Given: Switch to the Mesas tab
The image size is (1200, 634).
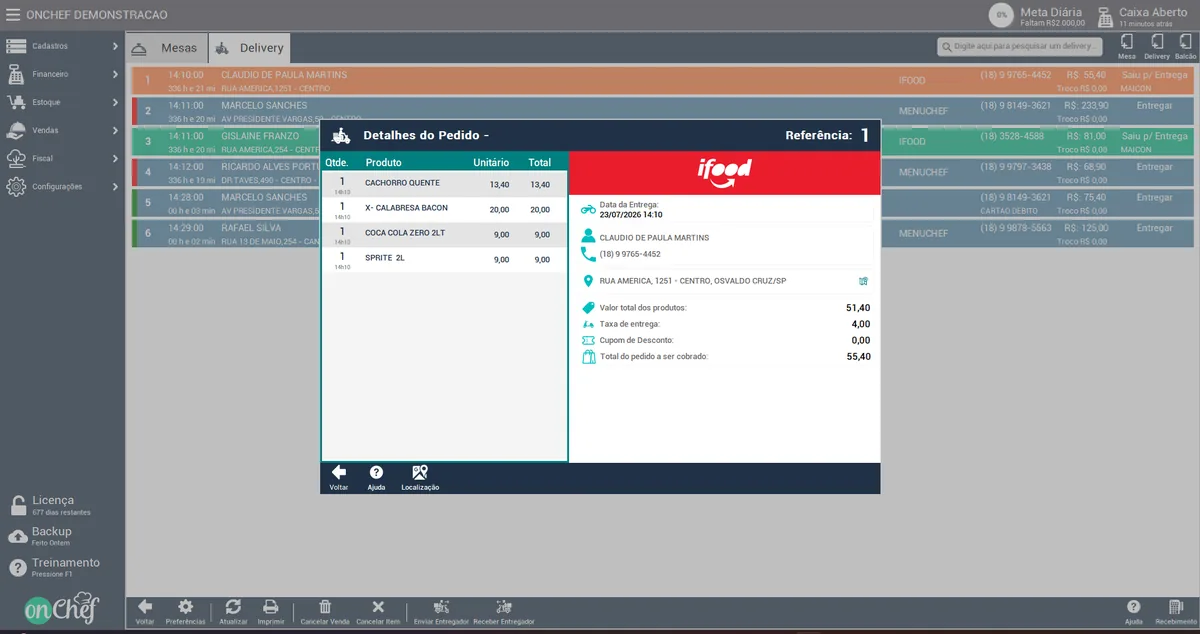Looking at the screenshot, I should (167, 48).
